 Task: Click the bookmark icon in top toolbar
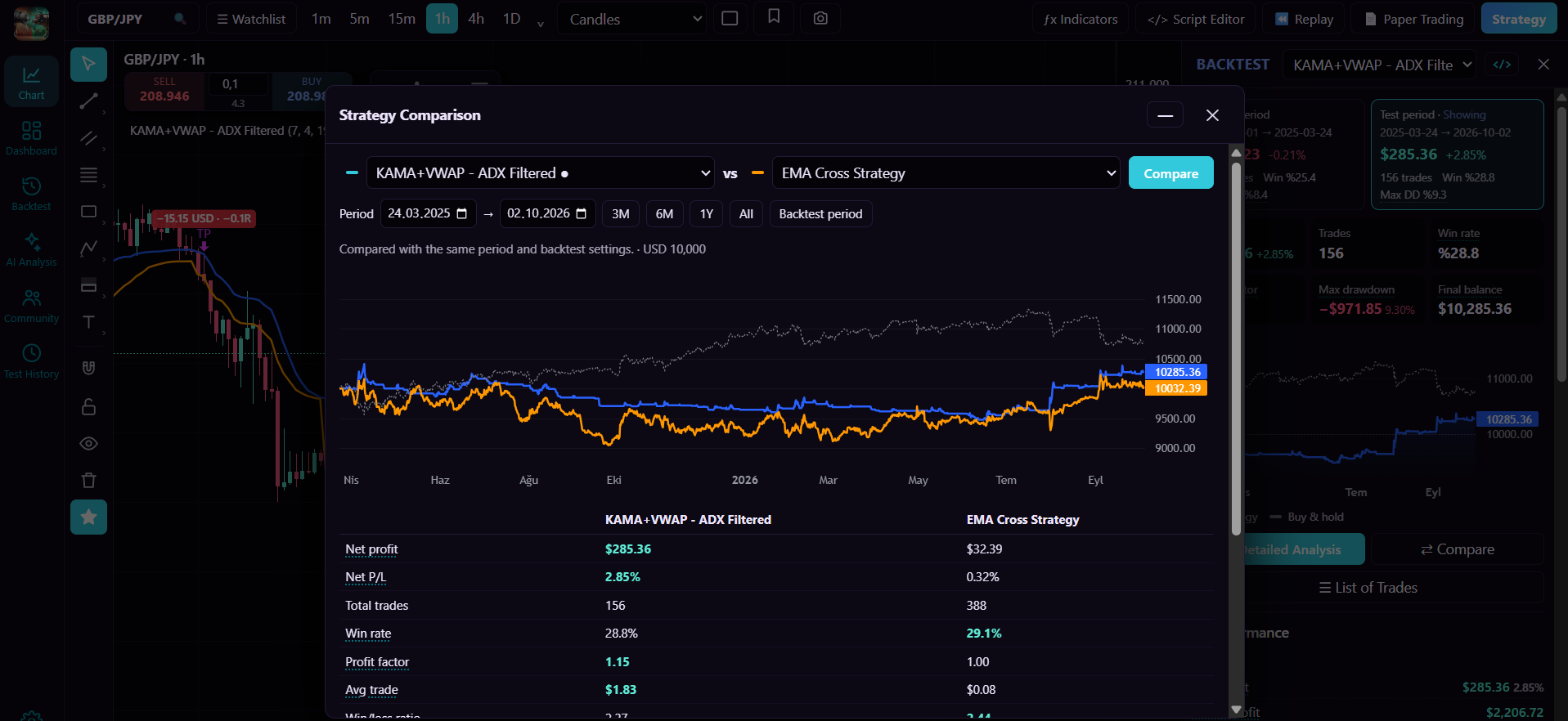(774, 17)
